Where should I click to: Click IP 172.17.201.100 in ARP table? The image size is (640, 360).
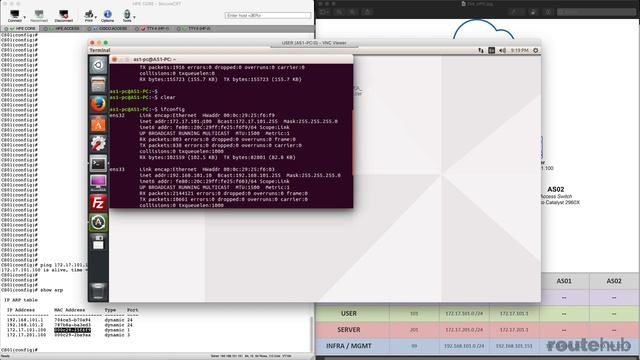(26, 335)
